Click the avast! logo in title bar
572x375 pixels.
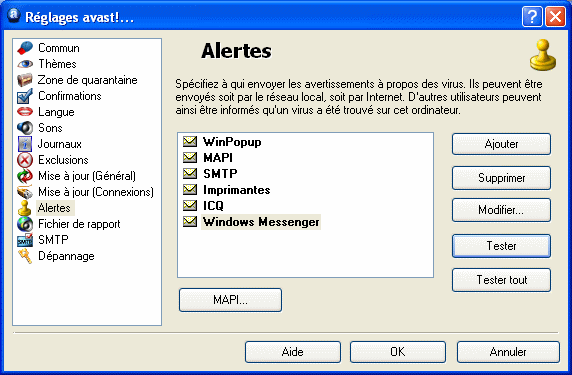[x=14, y=16]
